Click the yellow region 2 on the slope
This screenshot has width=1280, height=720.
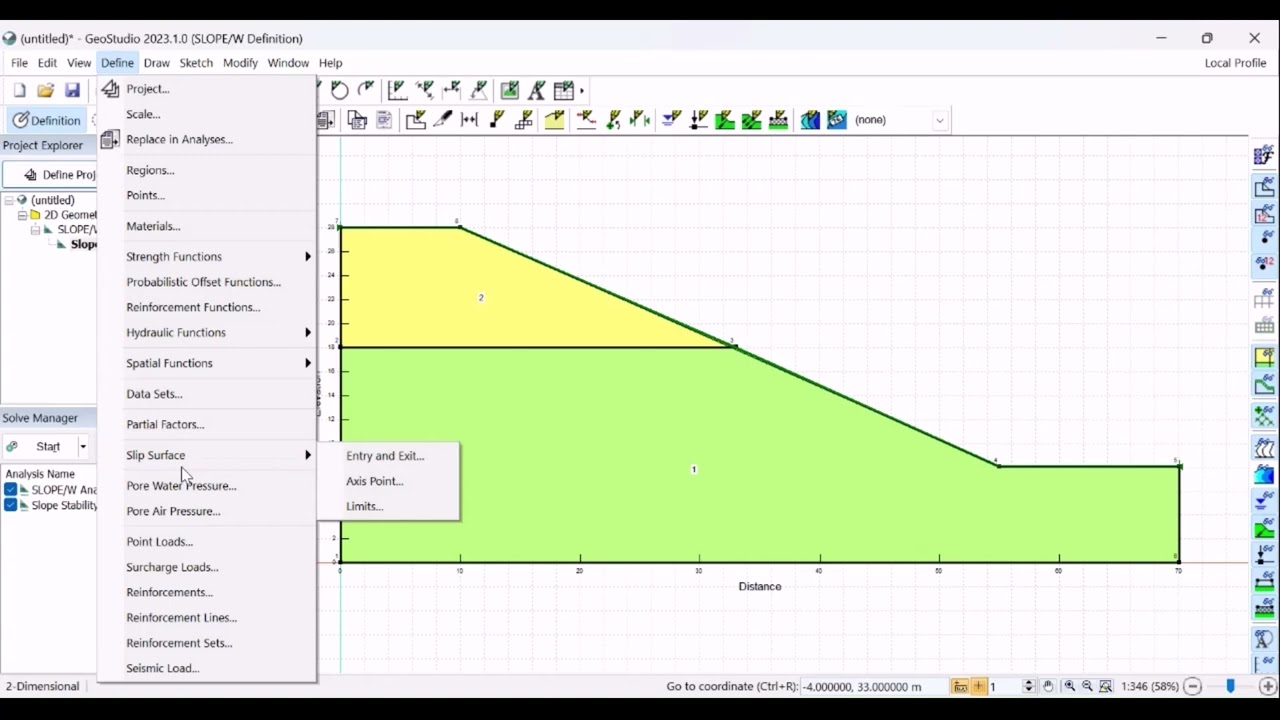480,298
